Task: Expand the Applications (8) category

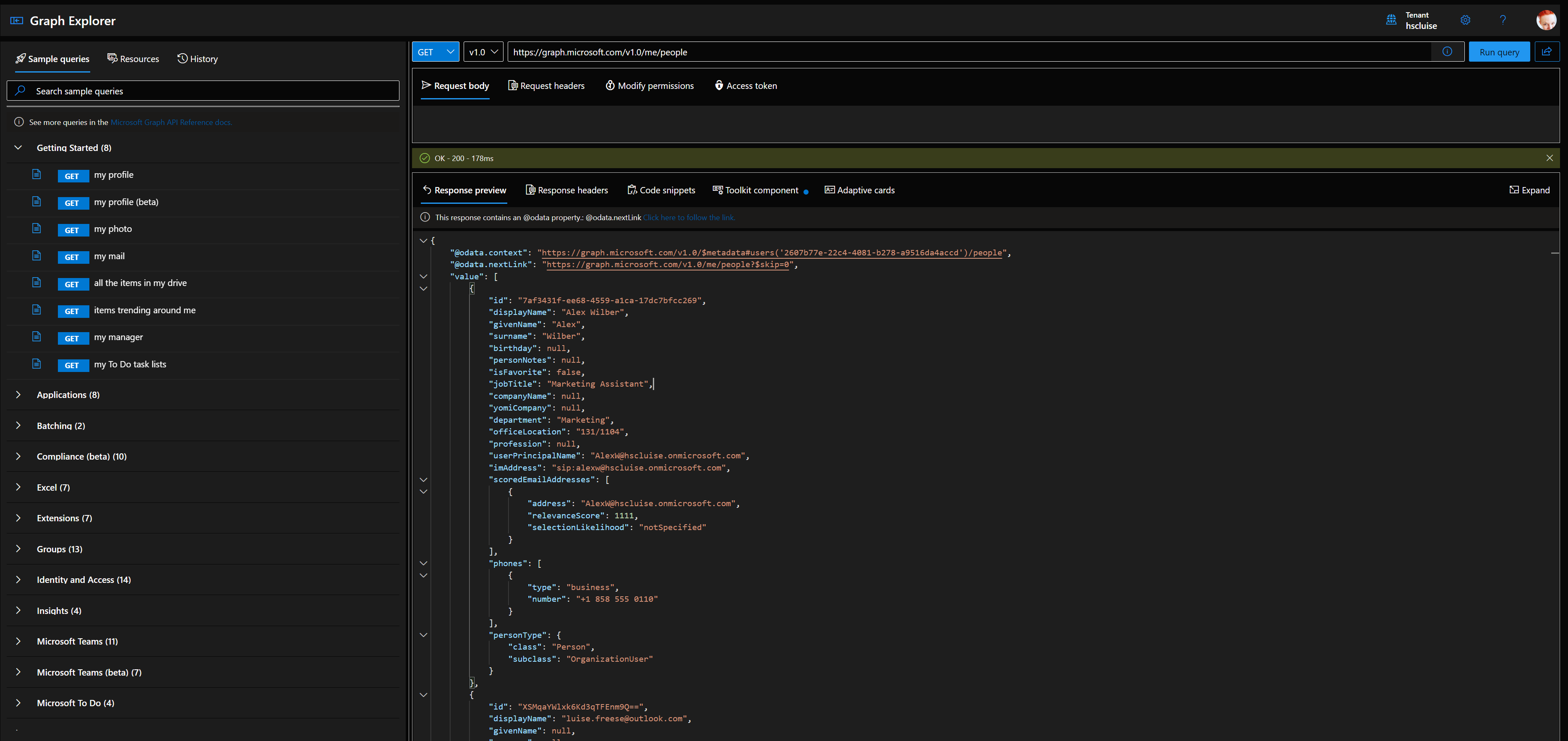Action: point(18,395)
